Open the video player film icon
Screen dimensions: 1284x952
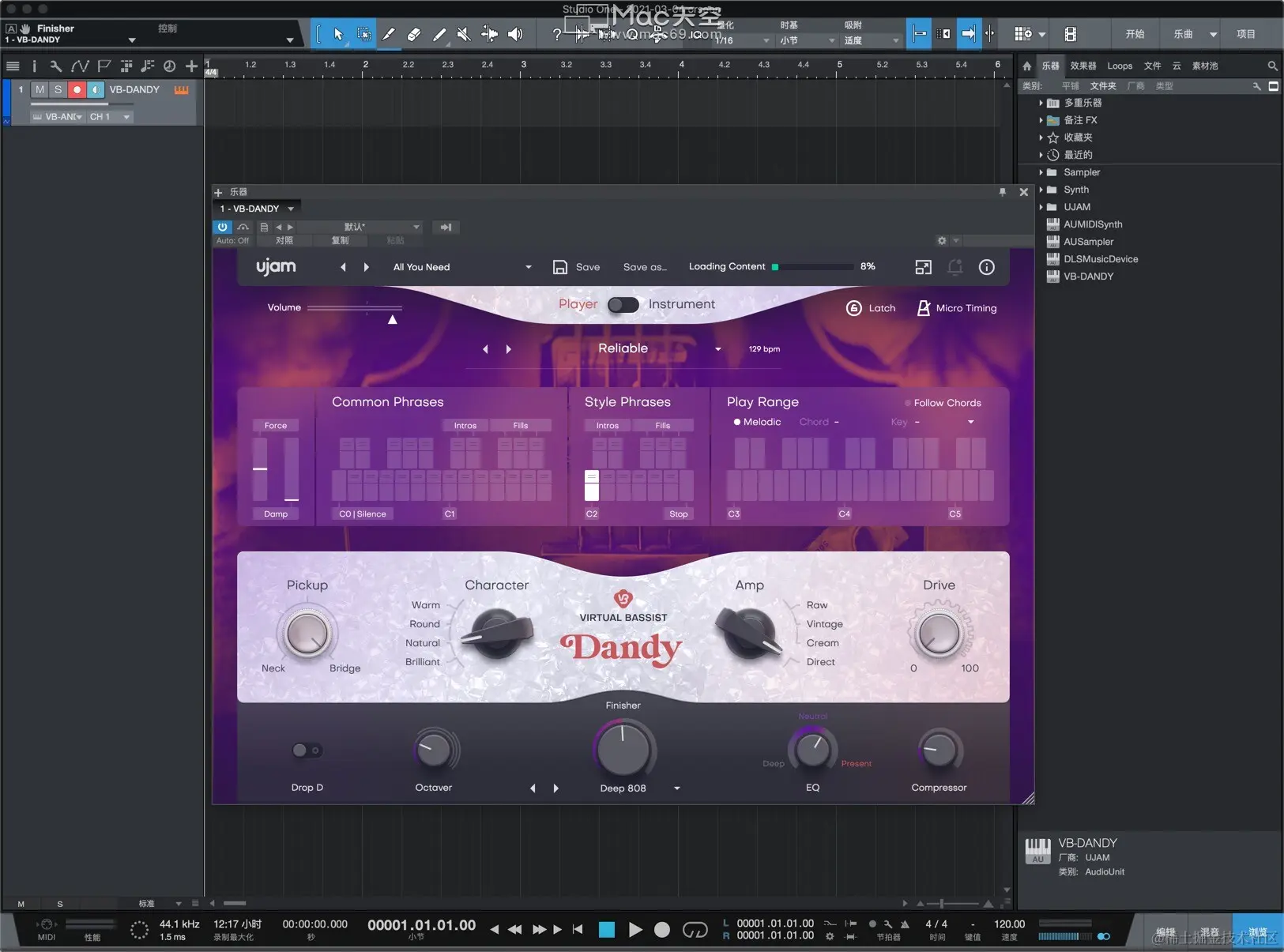coord(1071,34)
